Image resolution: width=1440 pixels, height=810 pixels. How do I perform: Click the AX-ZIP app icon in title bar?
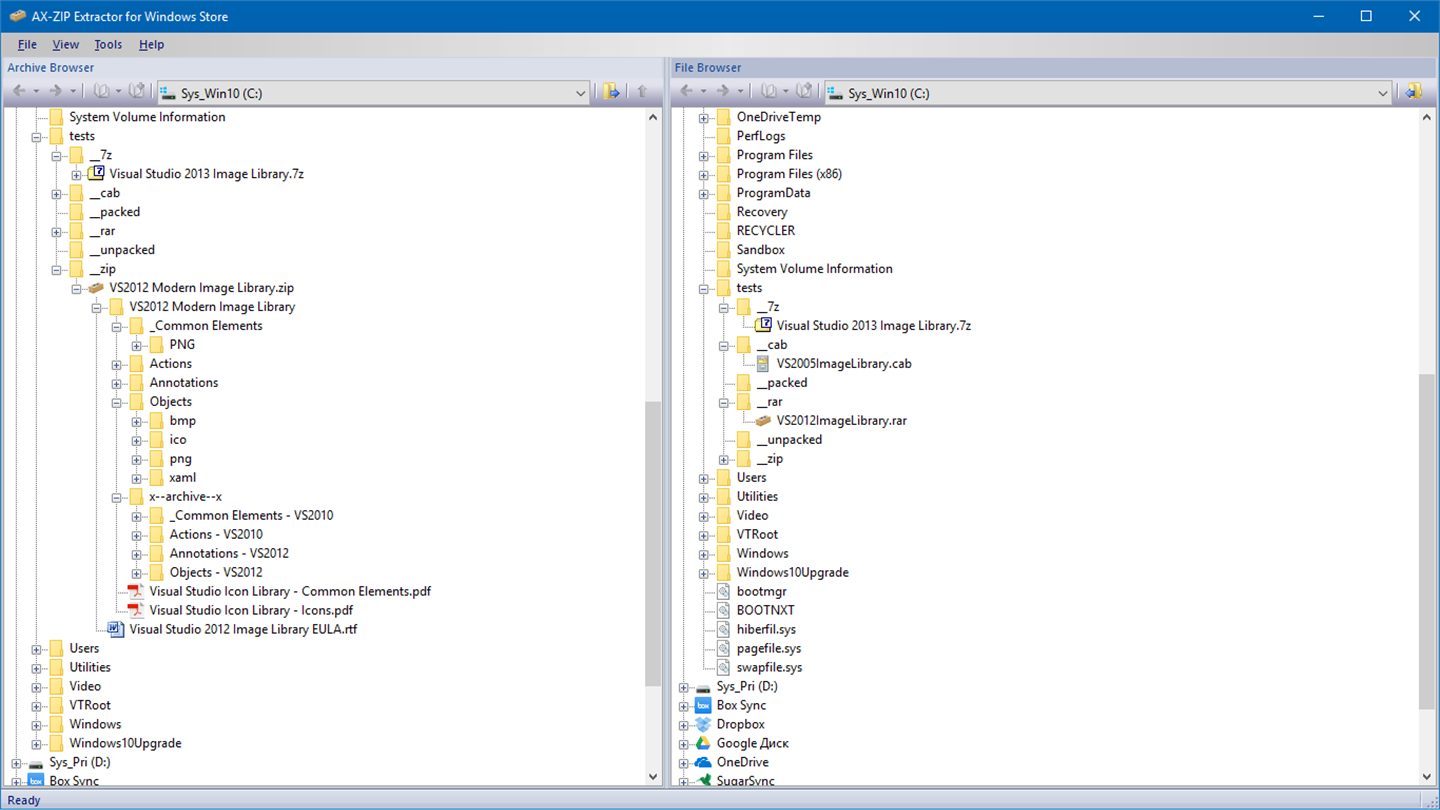pos(18,16)
